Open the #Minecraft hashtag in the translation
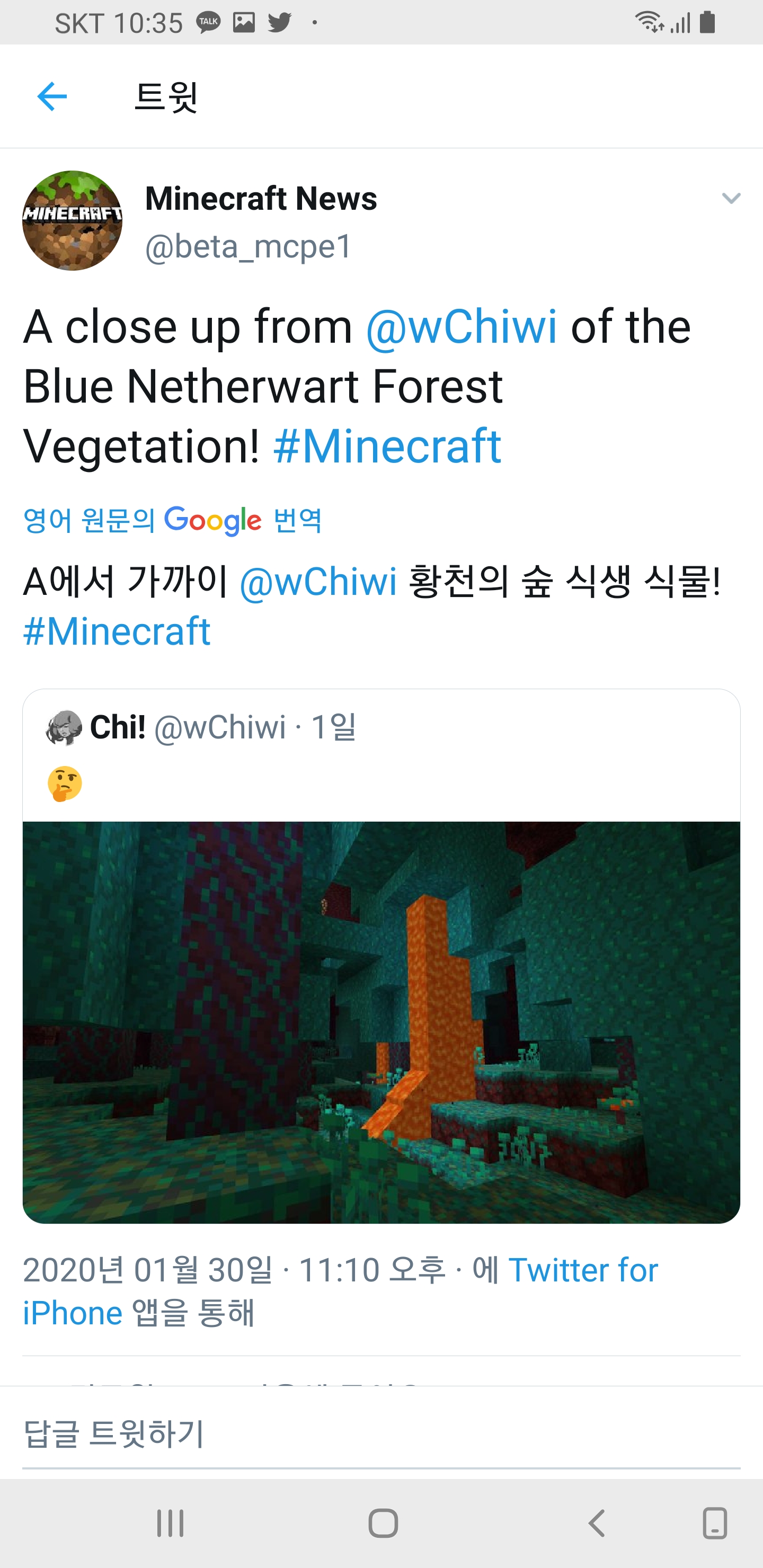The width and height of the screenshot is (763, 1568). point(117,631)
